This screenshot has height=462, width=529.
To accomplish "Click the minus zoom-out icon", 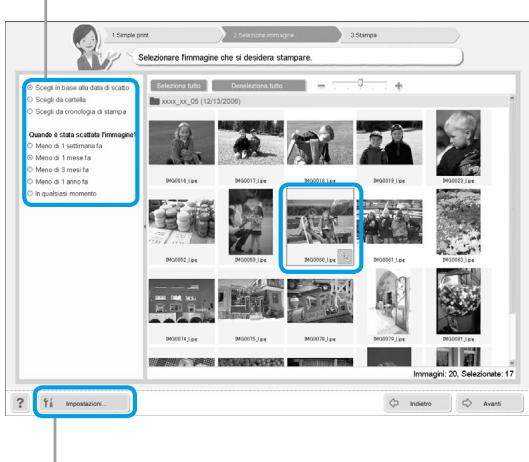I will pos(321,86).
